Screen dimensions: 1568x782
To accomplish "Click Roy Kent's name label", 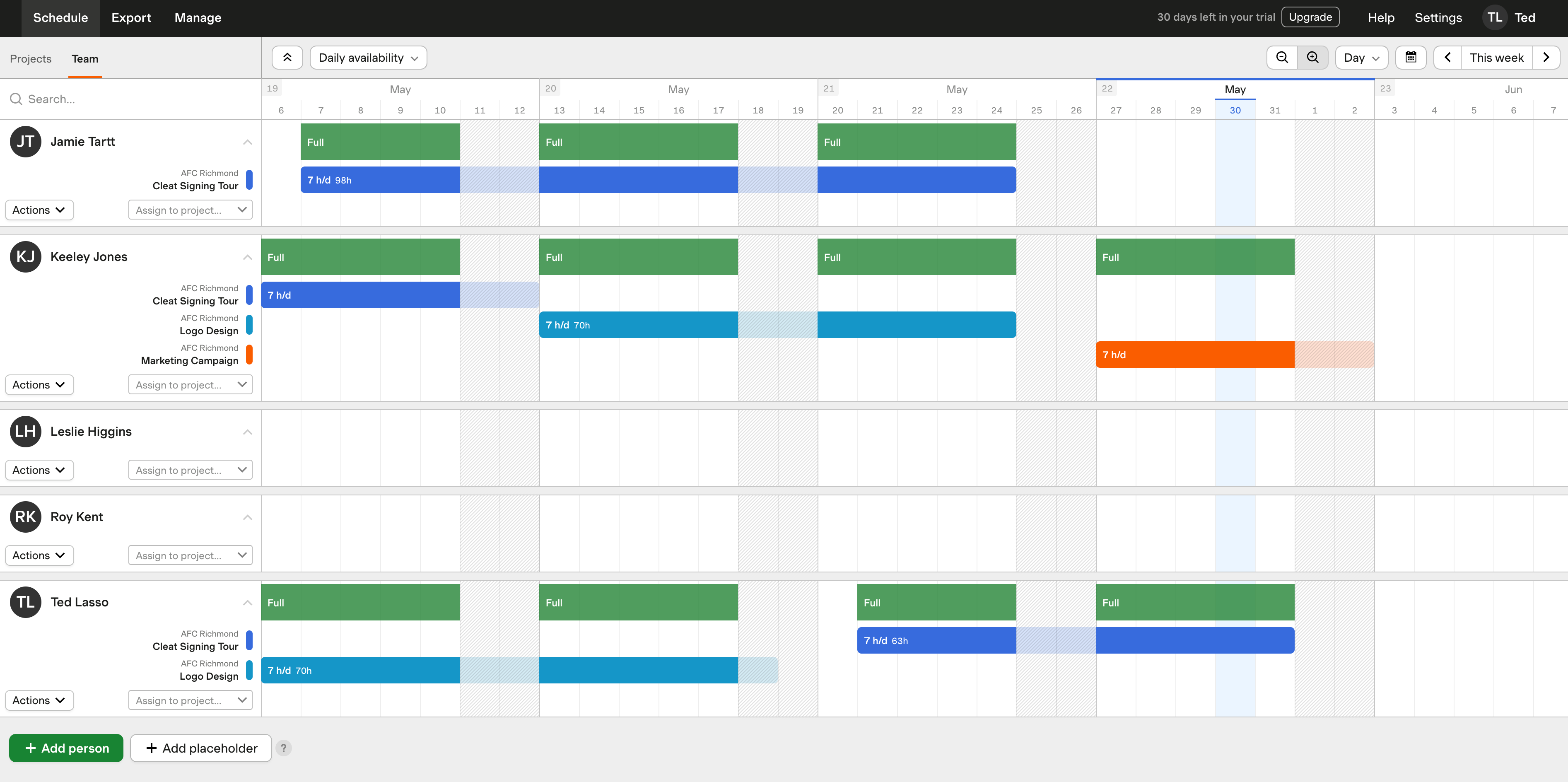I will (x=77, y=517).
